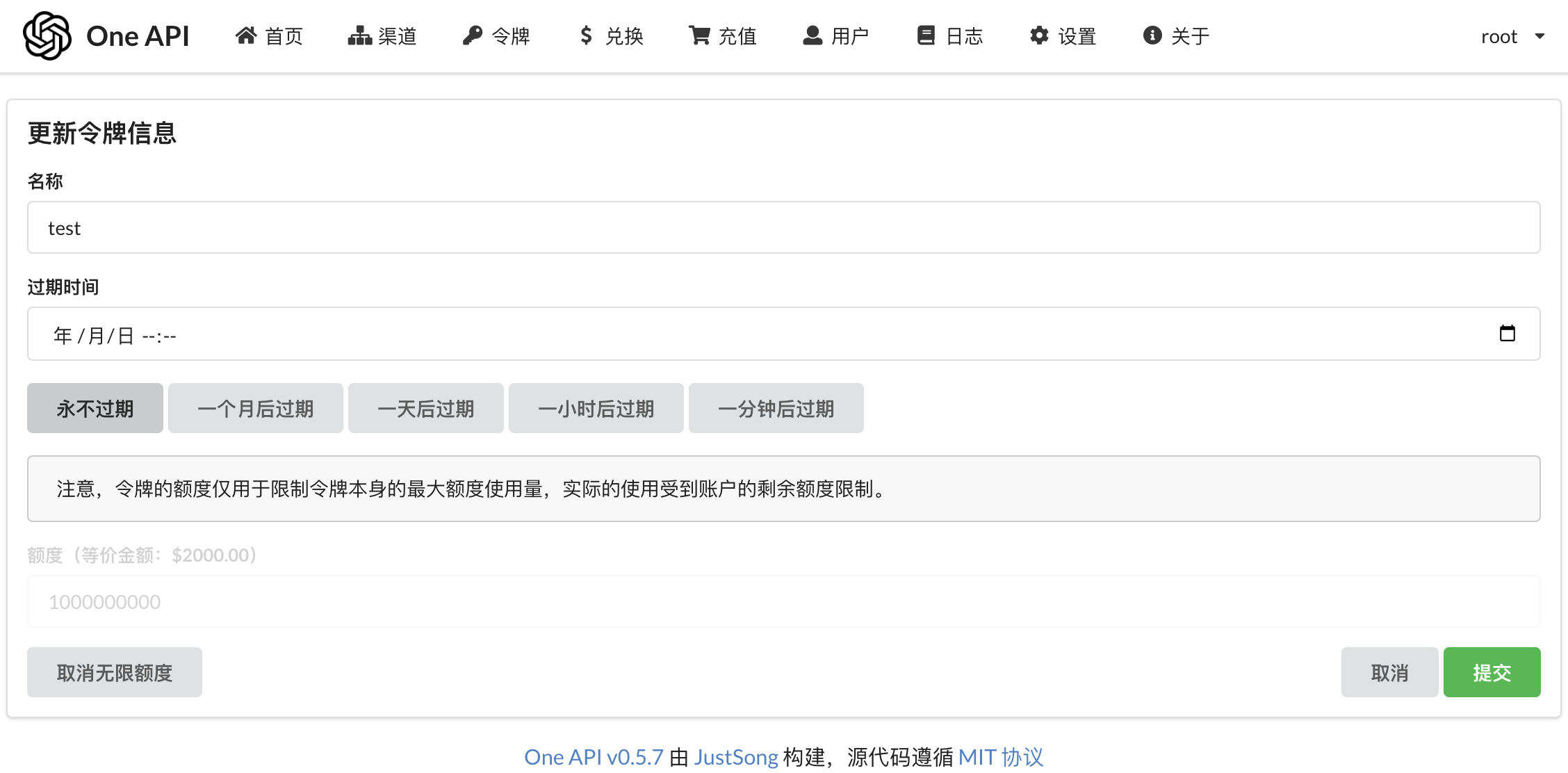
Task: Select 永不过期 never expire option
Action: pyautogui.click(x=95, y=408)
